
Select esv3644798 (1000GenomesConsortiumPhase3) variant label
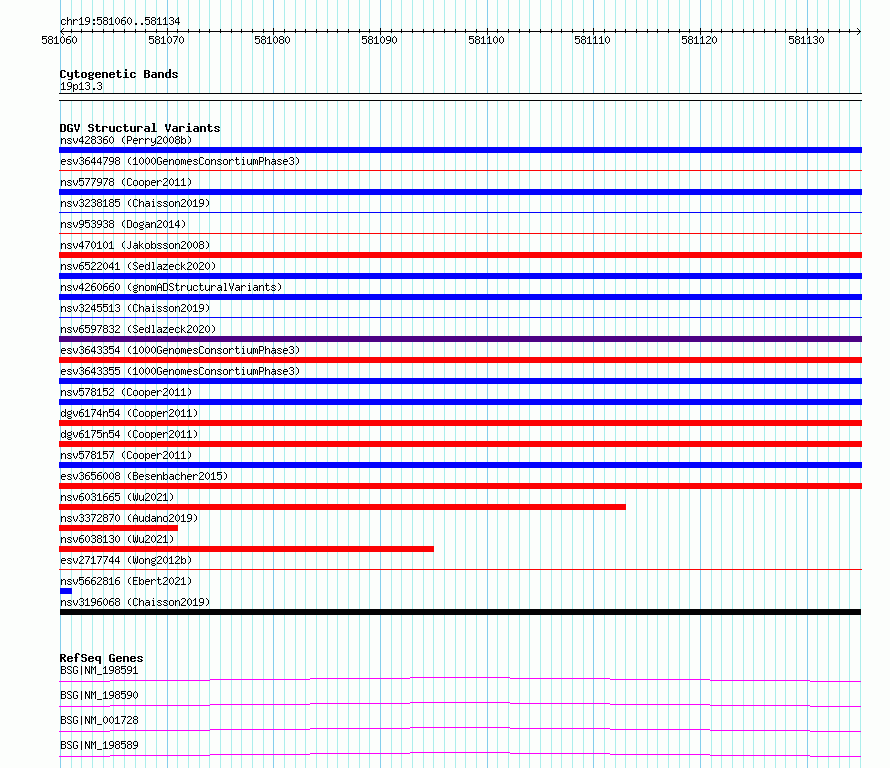[x=180, y=161]
